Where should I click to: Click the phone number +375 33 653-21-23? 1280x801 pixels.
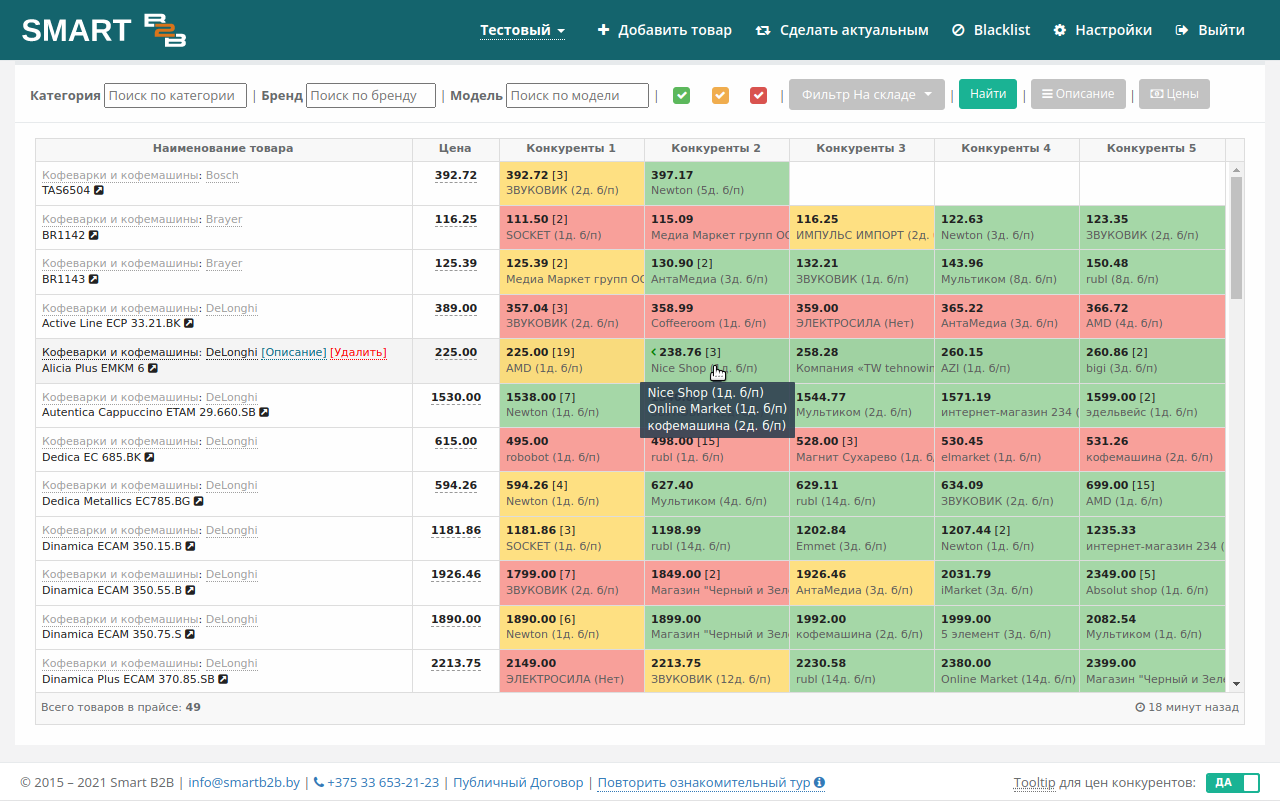pos(376,783)
